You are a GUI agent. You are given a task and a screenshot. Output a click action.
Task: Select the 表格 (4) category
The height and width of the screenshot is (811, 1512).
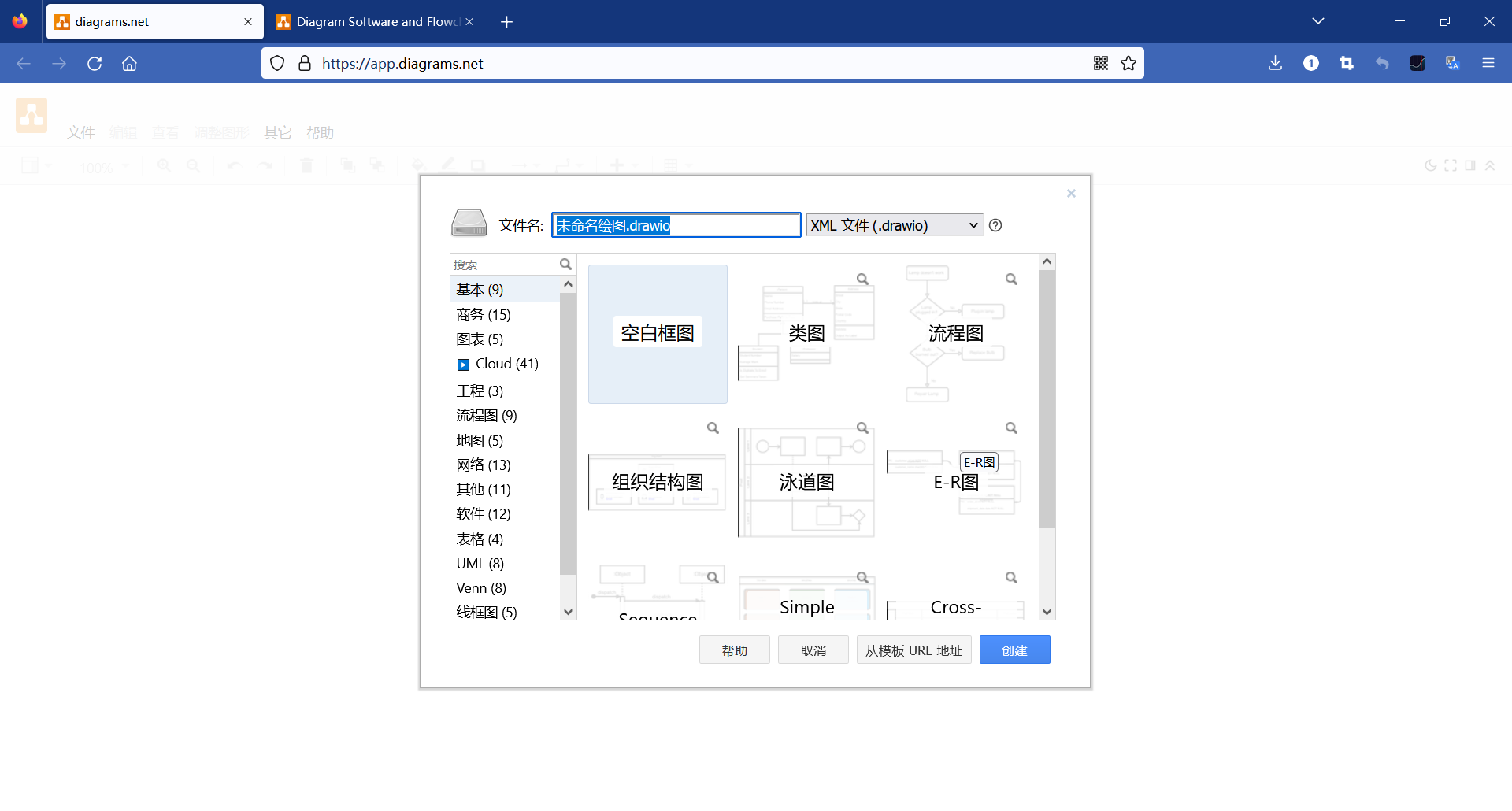click(x=505, y=539)
